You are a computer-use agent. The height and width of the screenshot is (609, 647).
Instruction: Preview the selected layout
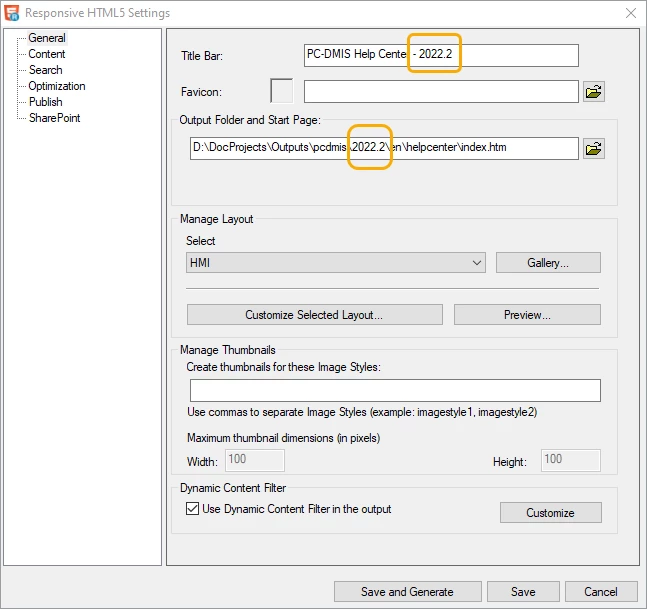coord(527,315)
